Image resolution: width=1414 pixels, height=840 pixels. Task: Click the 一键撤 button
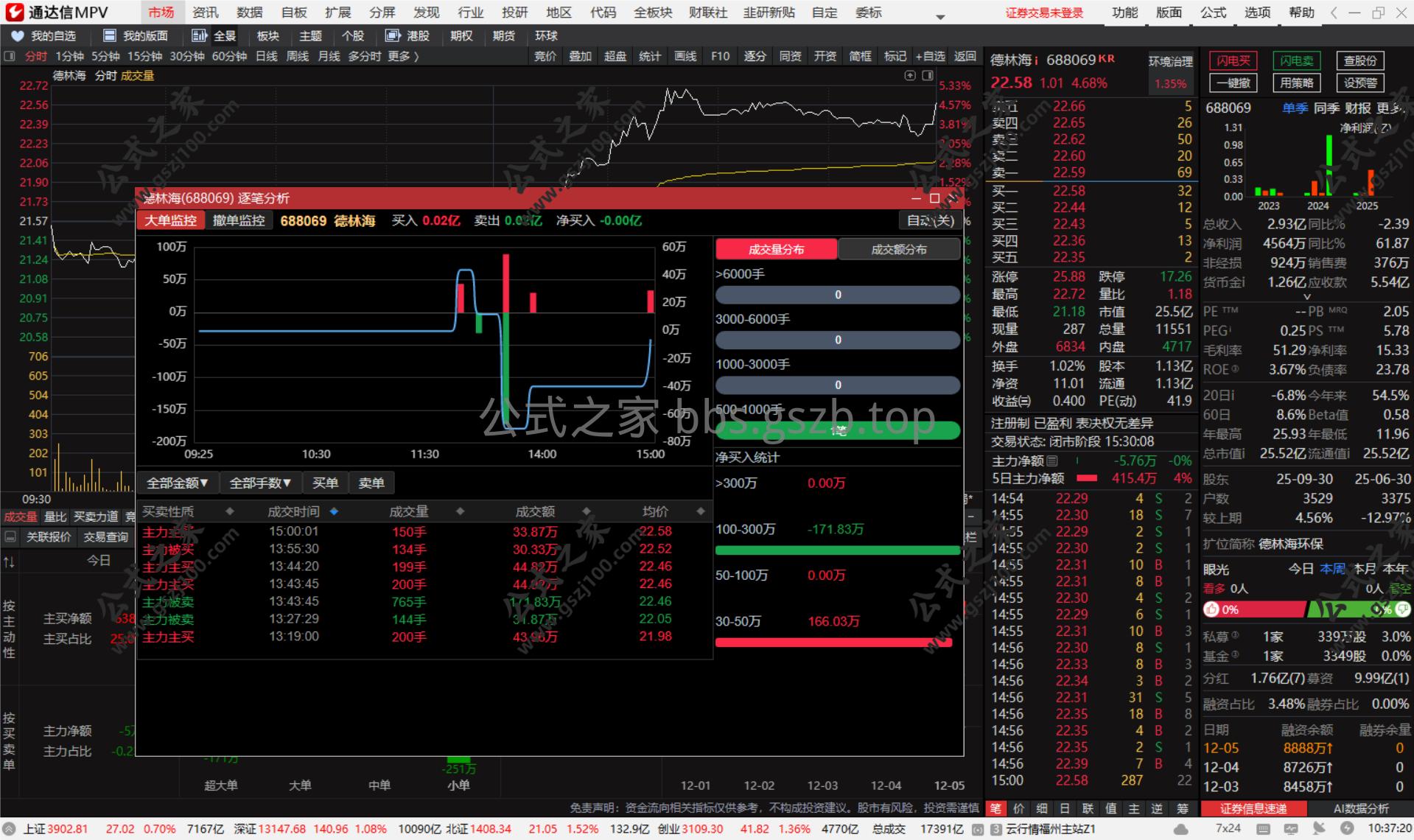tap(1233, 83)
